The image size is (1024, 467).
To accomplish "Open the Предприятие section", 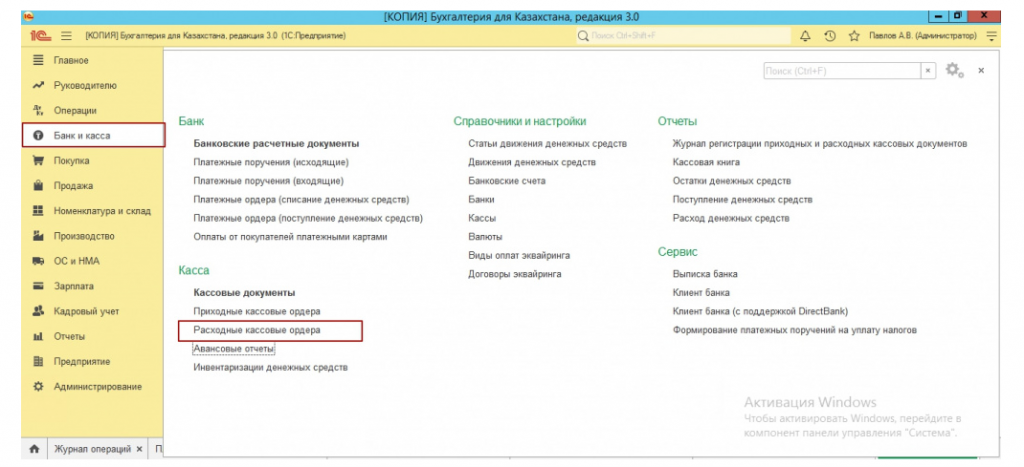I will pyautogui.click(x=93, y=362).
